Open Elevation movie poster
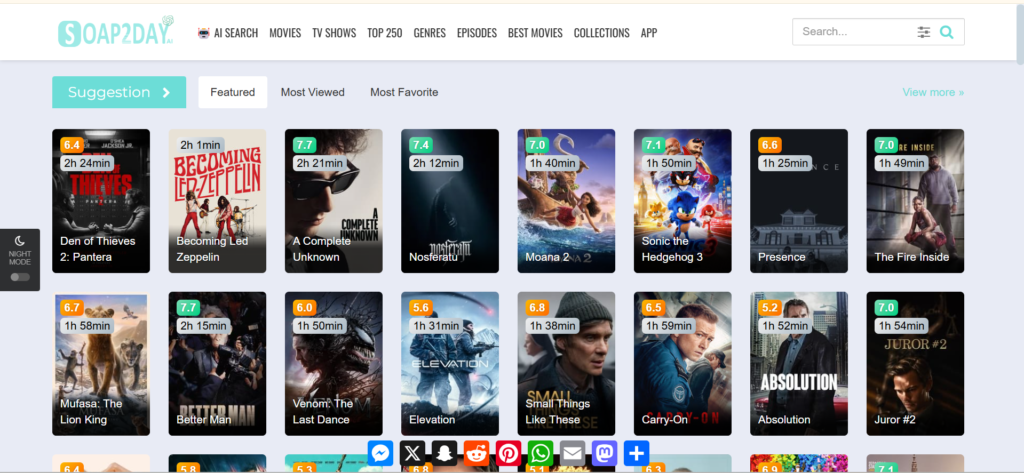Screen dimensions: 1024x473 (x=450, y=363)
